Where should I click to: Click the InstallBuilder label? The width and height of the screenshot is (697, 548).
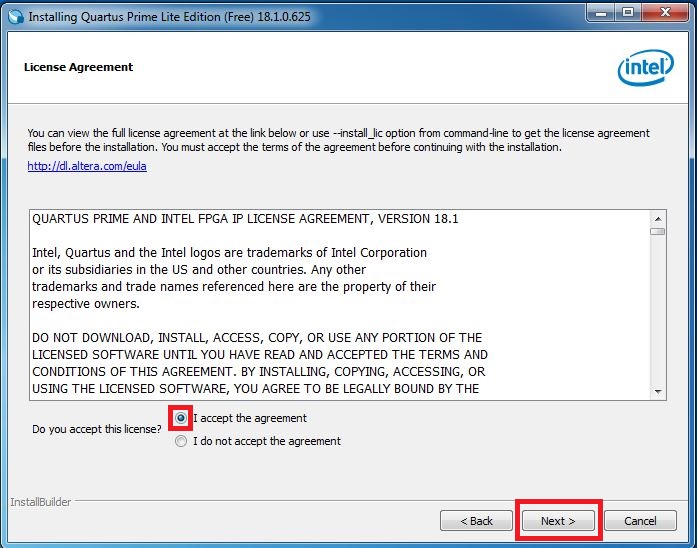point(40,502)
